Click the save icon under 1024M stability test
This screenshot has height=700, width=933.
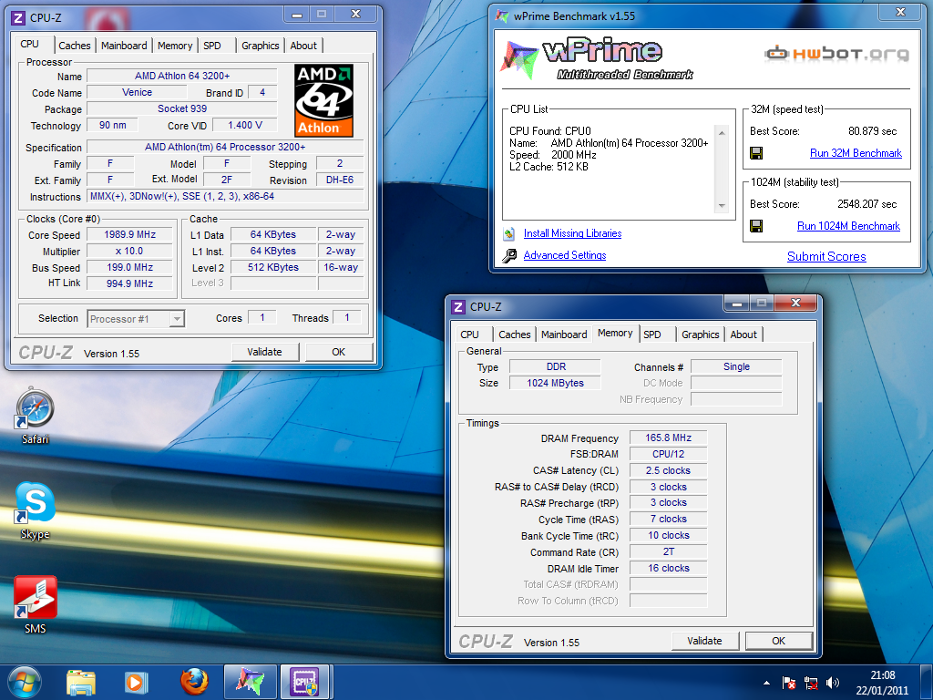(x=756, y=226)
